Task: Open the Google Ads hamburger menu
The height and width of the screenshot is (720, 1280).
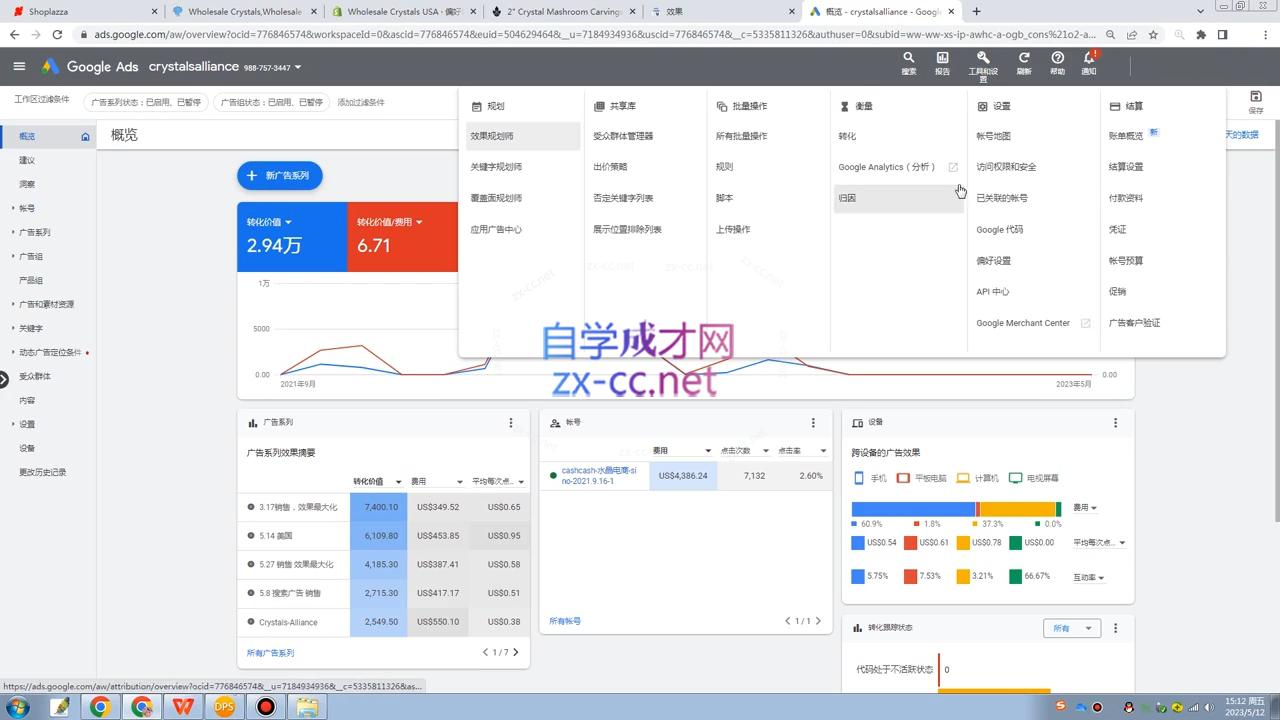Action: tap(19, 67)
